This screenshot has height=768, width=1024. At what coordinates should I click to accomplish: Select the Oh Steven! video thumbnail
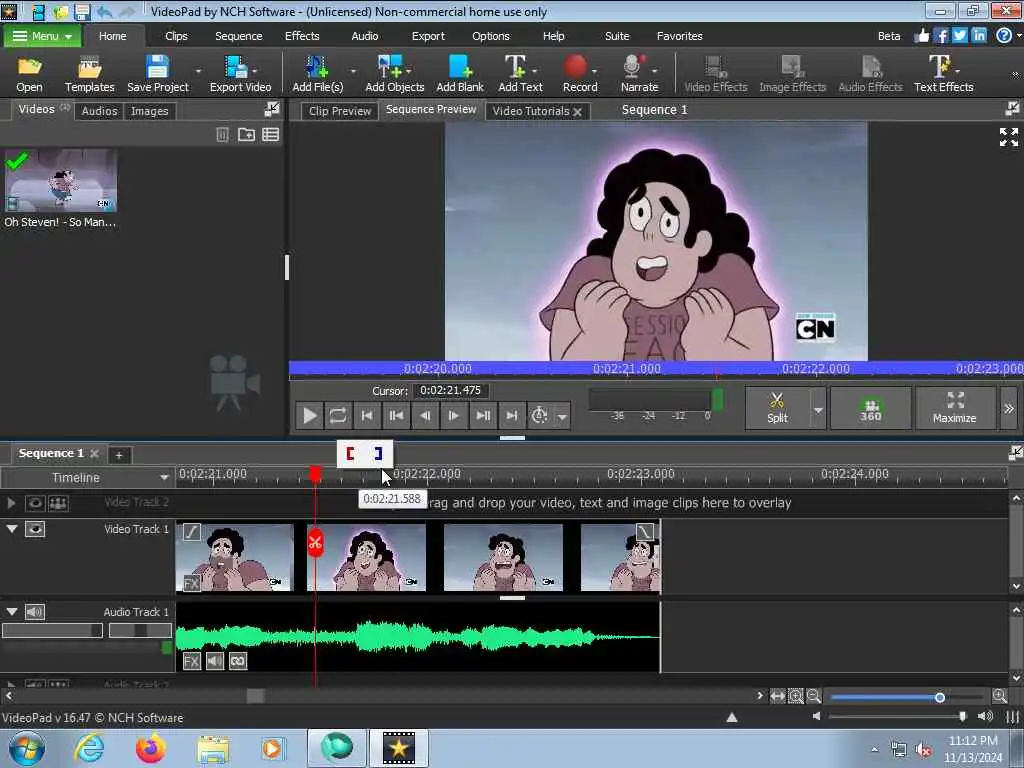(x=61, y=180)
